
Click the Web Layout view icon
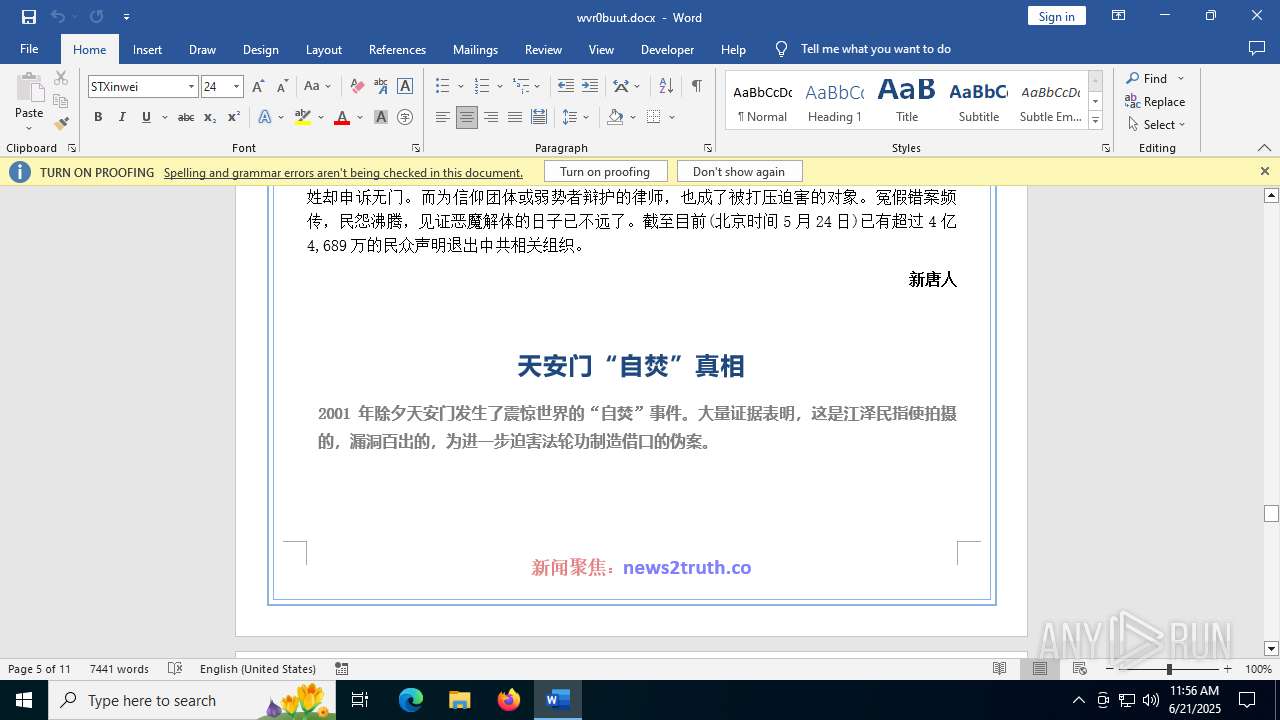(x=1080, y=669)
